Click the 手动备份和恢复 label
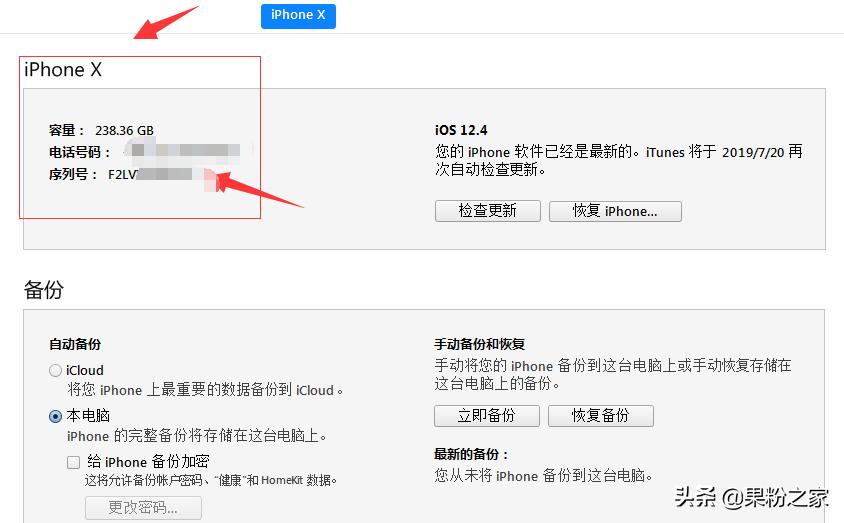This screenshot has width=844, height=523. [x=480, y=344]
